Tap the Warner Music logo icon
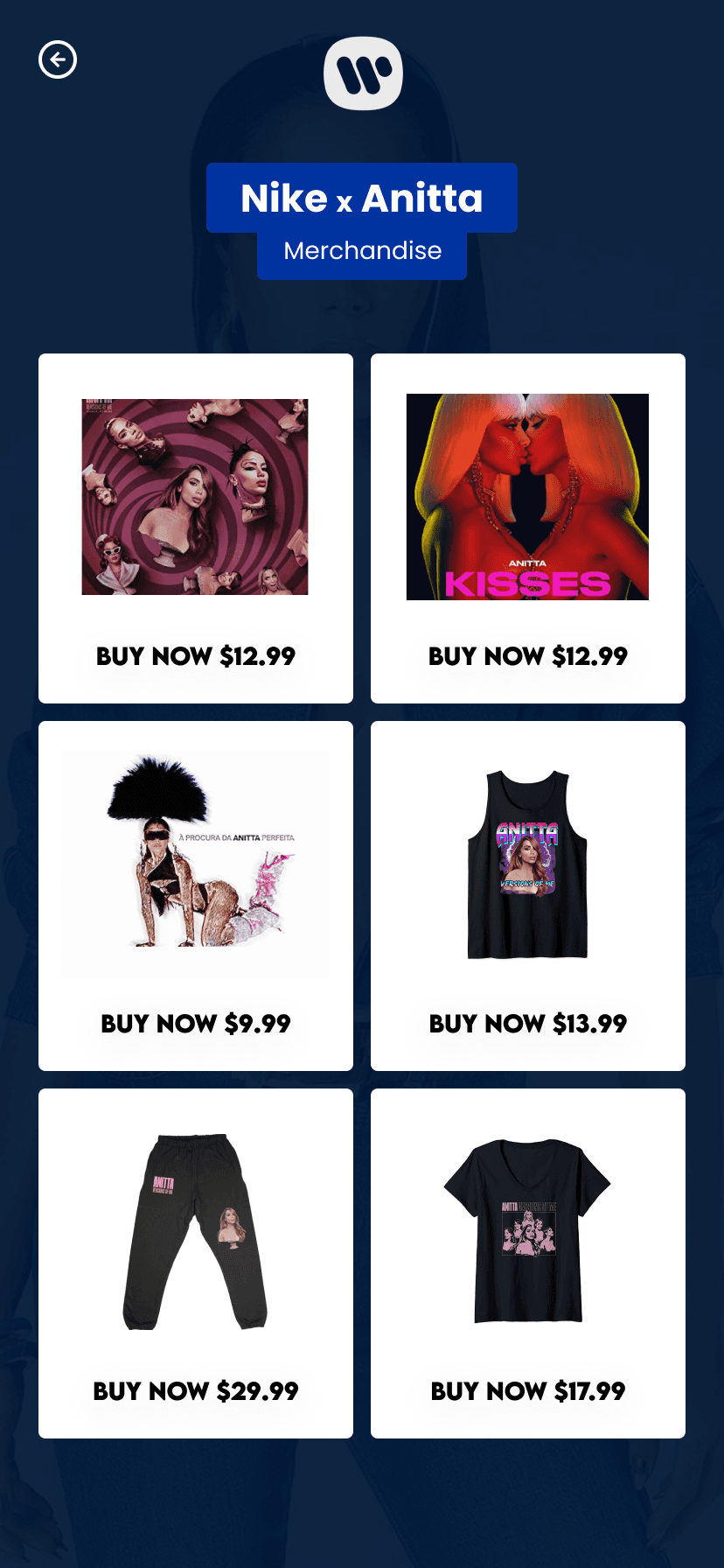724x1568 pixels. (363, 73)
